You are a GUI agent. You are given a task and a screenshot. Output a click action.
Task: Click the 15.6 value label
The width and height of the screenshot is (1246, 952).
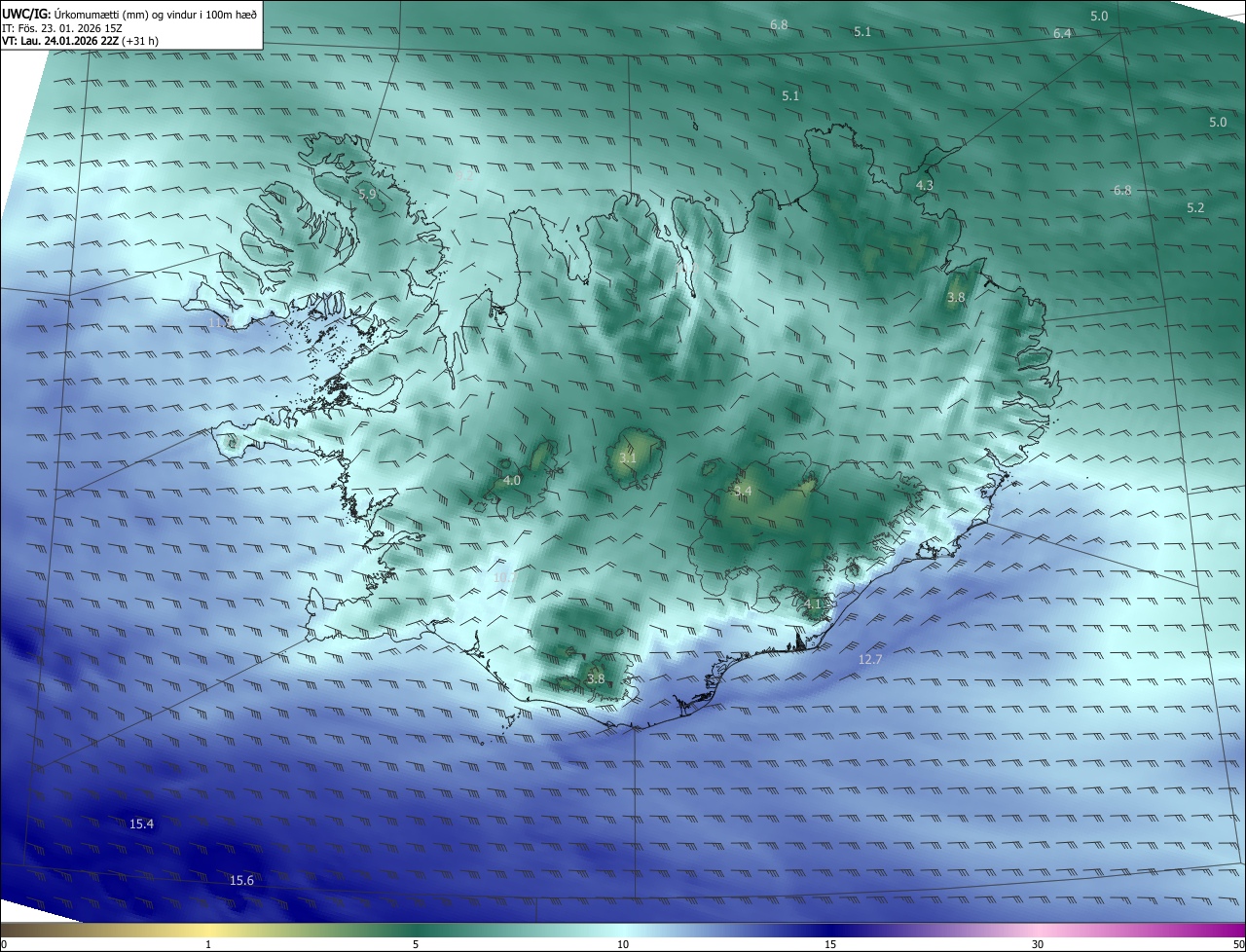click(241, 880)
